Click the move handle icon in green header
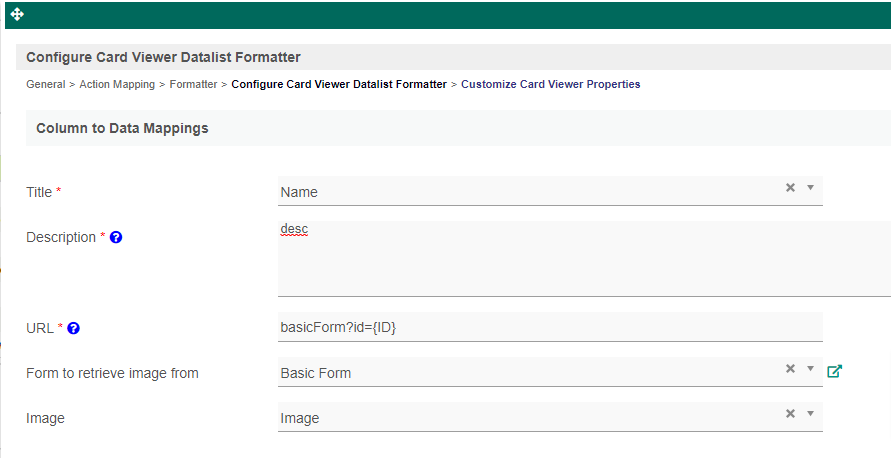This screenshot has width=891, height=458. pos(17,15)
